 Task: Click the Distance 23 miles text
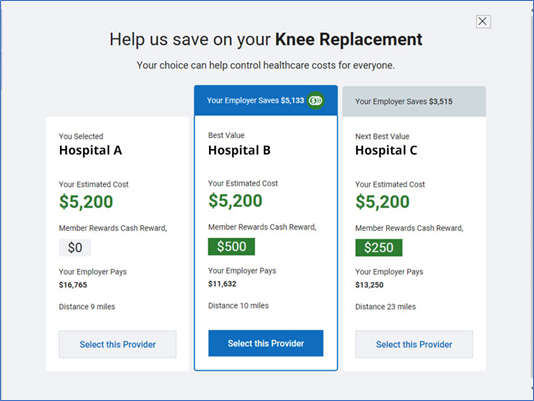[386, 307]
